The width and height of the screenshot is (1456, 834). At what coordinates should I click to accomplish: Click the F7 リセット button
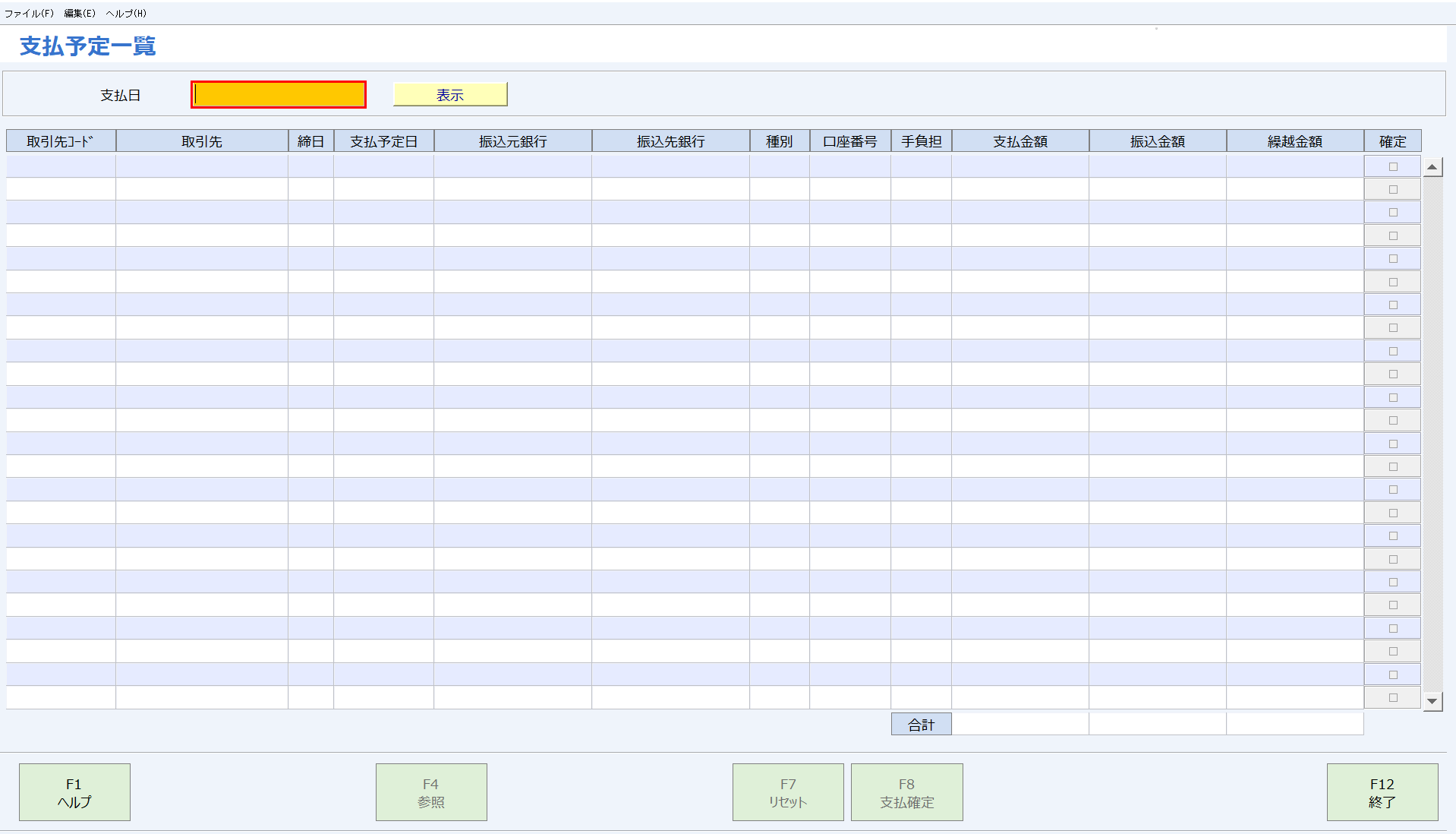786,791
